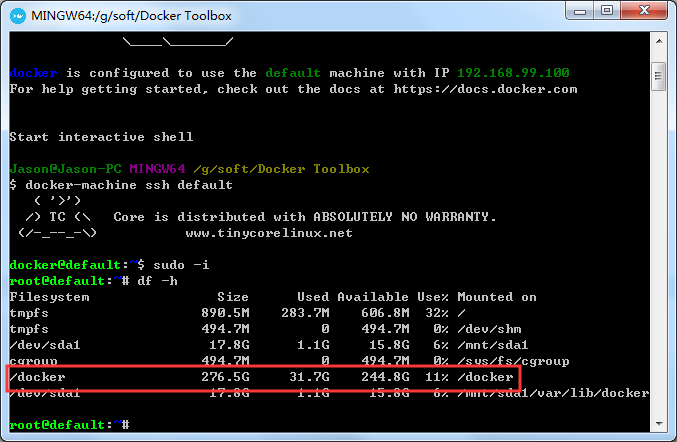Click the 'docker-machine ssh default' command
The image size is (677, 442).
pyautogui.click(x=129, y=185)
